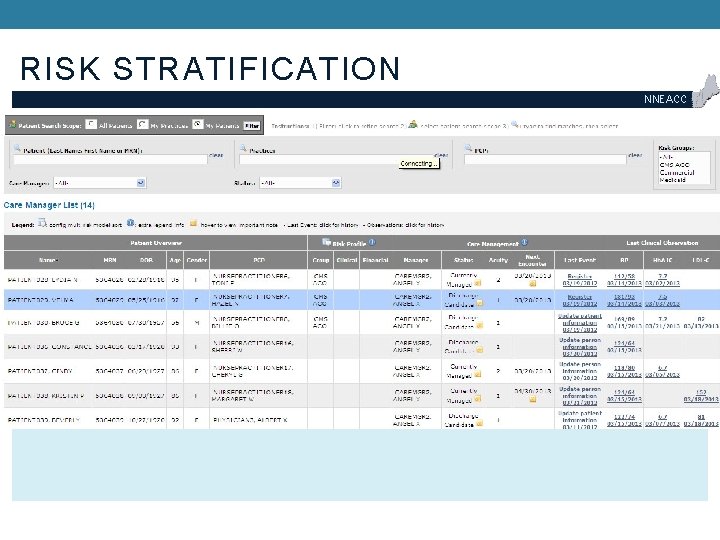Clear the Practices search field
720x540 pixels.
[441, 156]
